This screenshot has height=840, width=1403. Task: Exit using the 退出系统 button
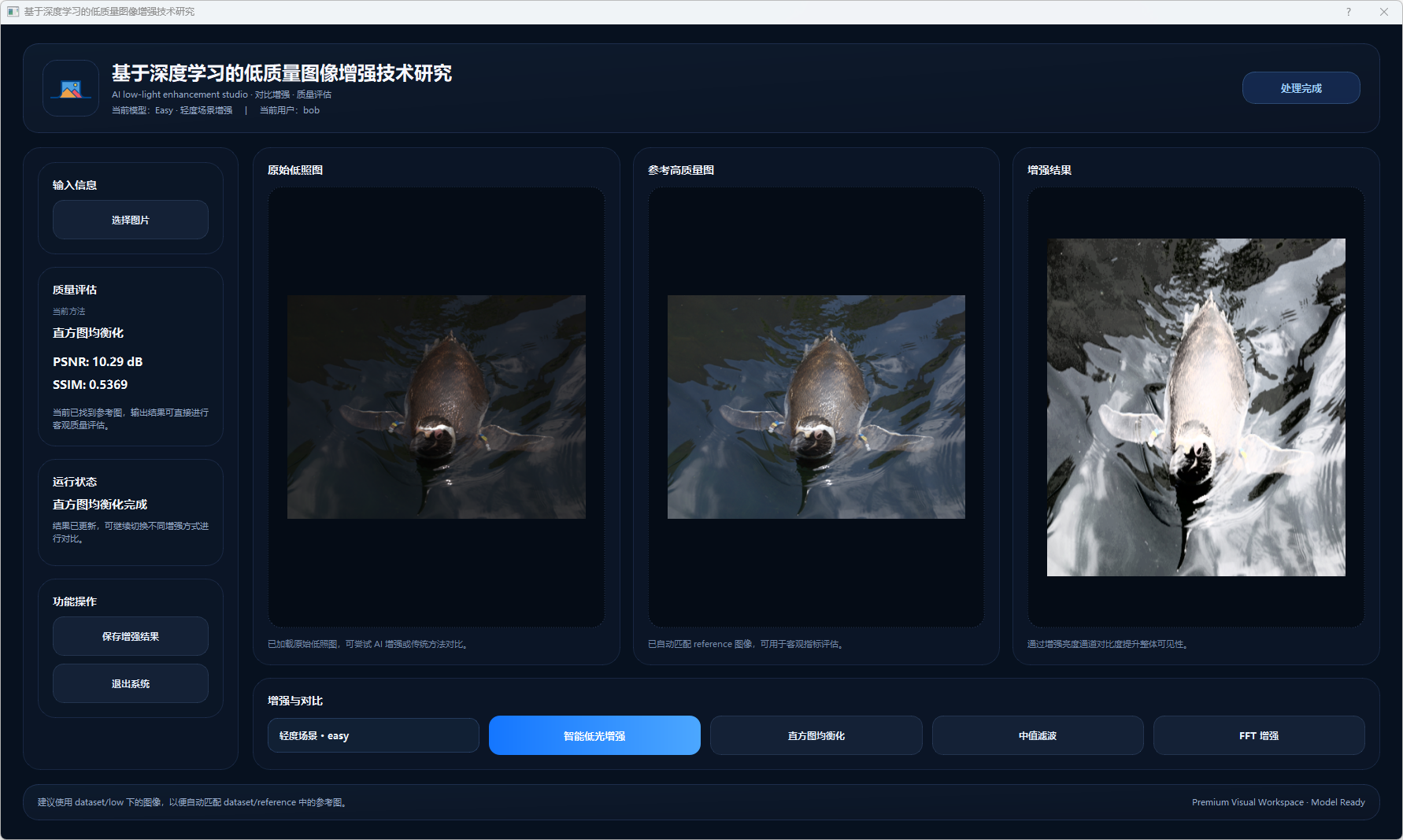131,683
